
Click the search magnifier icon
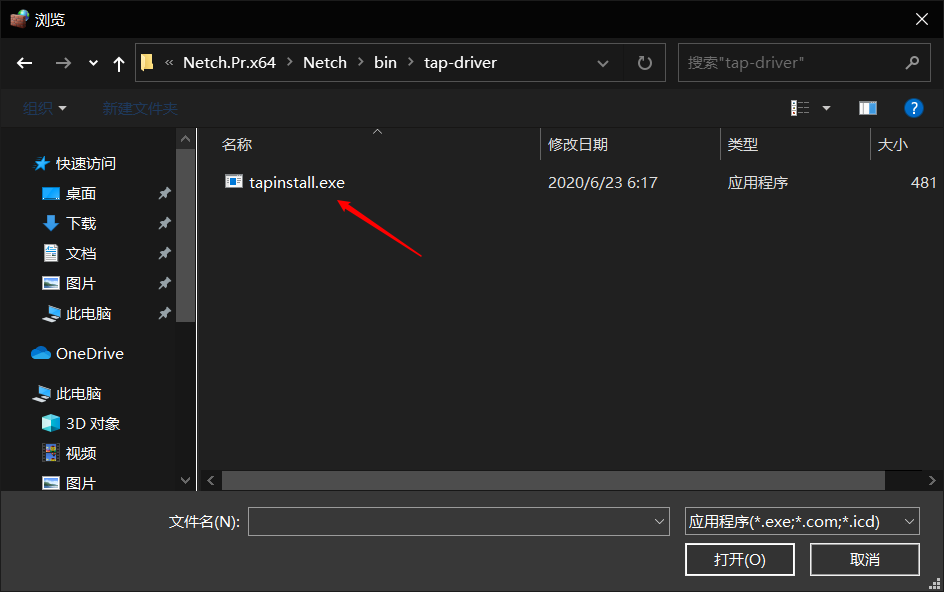tap(911, 63)
